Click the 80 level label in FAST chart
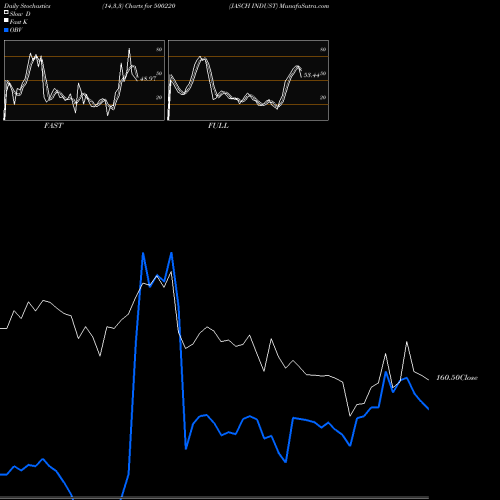Screen dimensions: 500x500 click(x=159, y=49)
